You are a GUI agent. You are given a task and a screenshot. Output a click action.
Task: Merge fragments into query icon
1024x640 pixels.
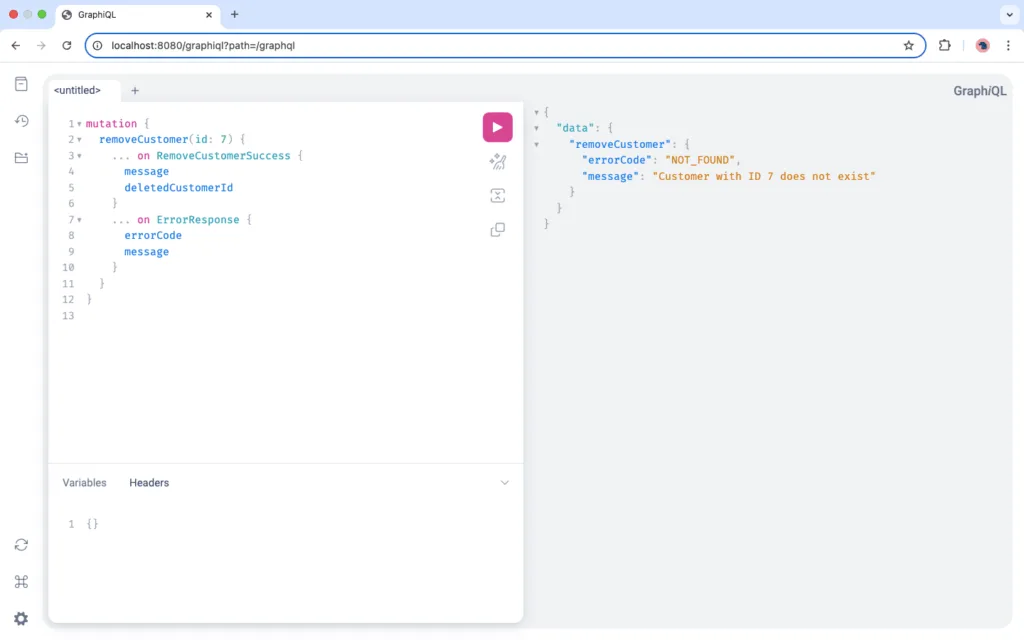(x=498, y=195)
